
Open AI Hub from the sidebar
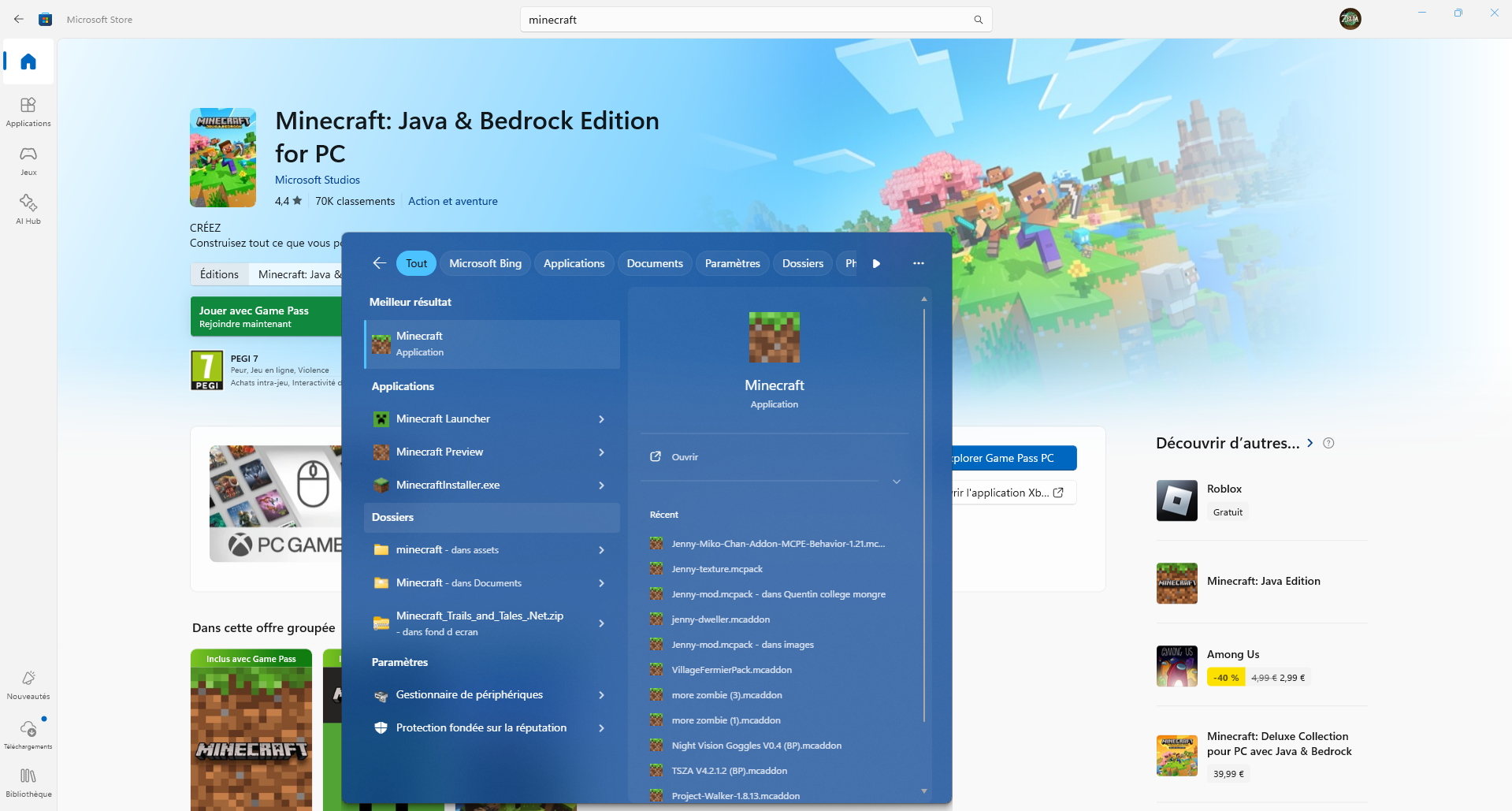[28, 209]
